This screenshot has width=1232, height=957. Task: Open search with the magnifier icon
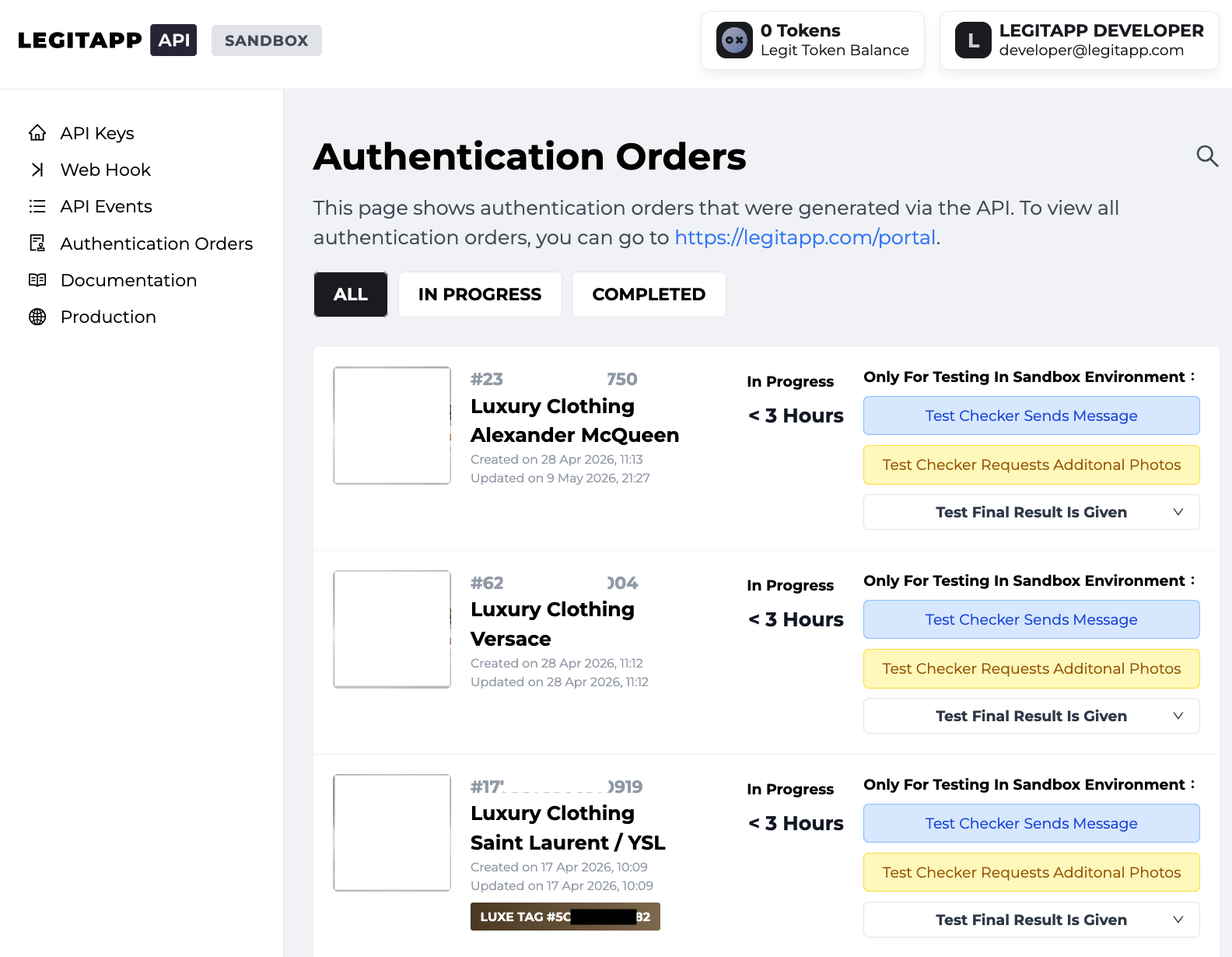tap(1207, 156)
